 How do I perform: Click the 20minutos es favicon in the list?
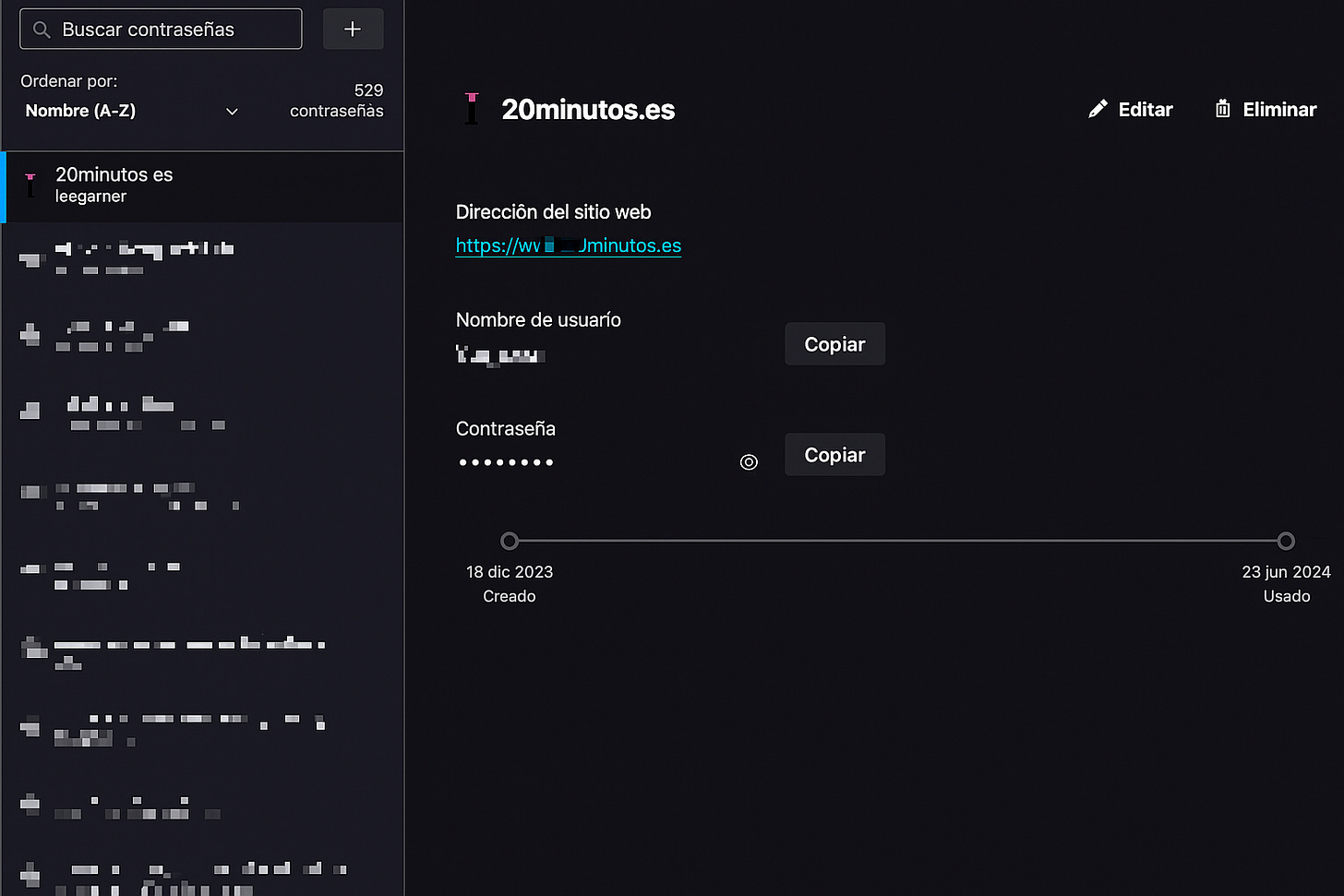30,185
